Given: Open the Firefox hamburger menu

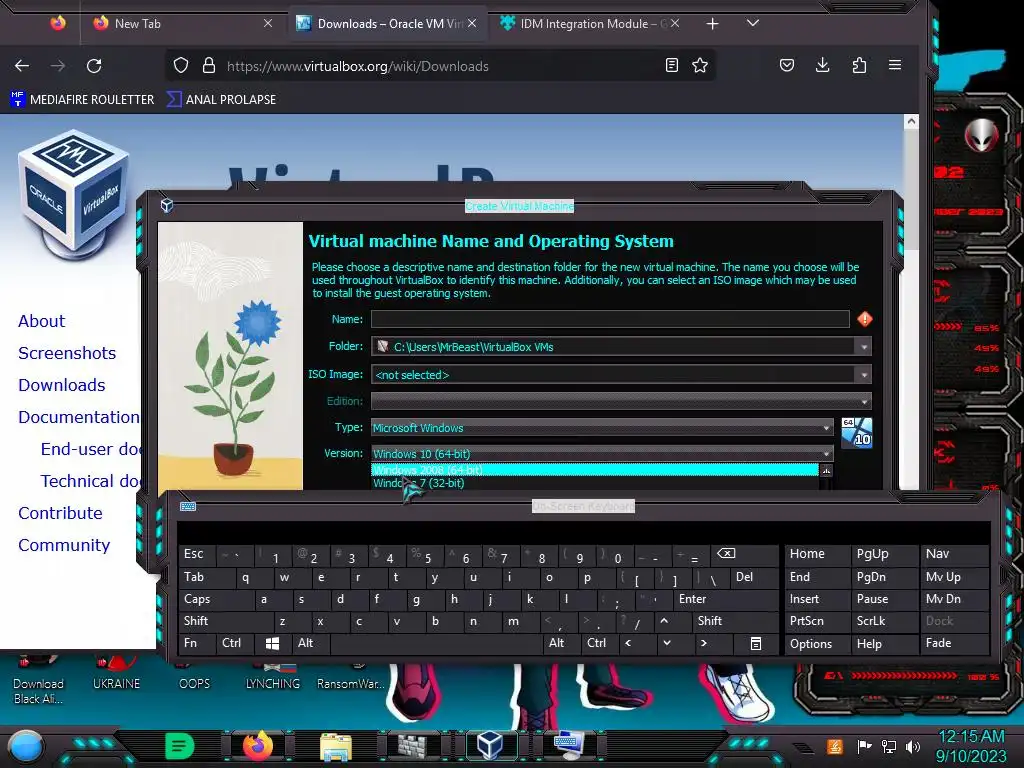Looking at the screenshot, I should pos(895,65).
